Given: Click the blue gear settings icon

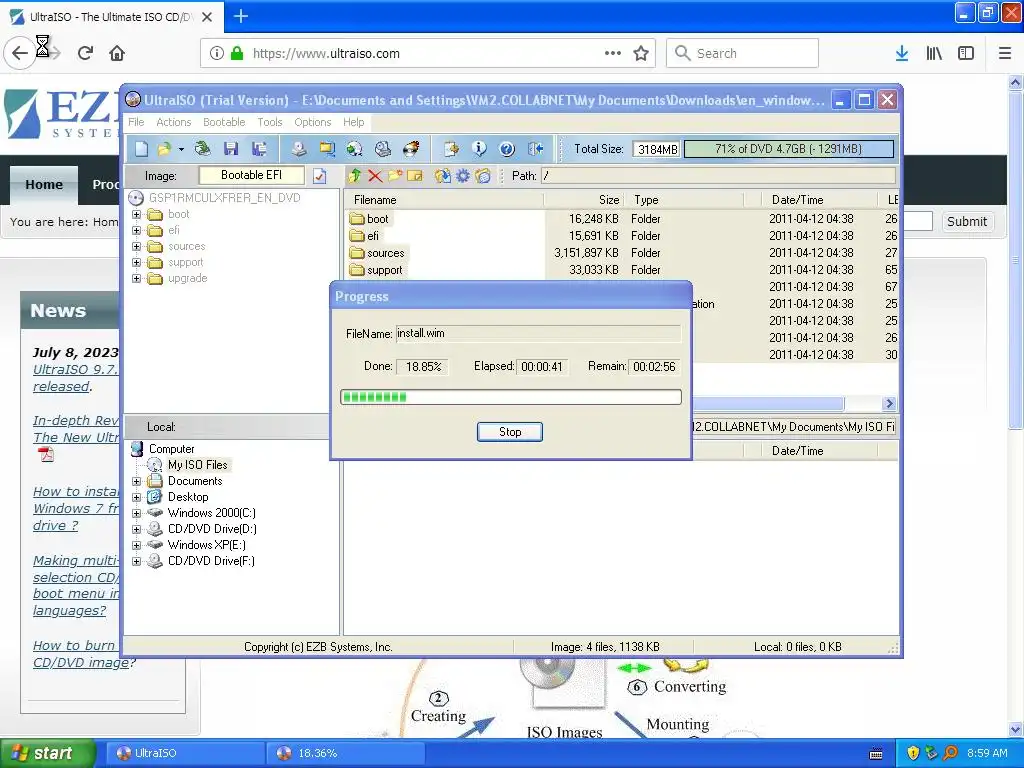Looking at the screenshot, I should tap(462, 175).
